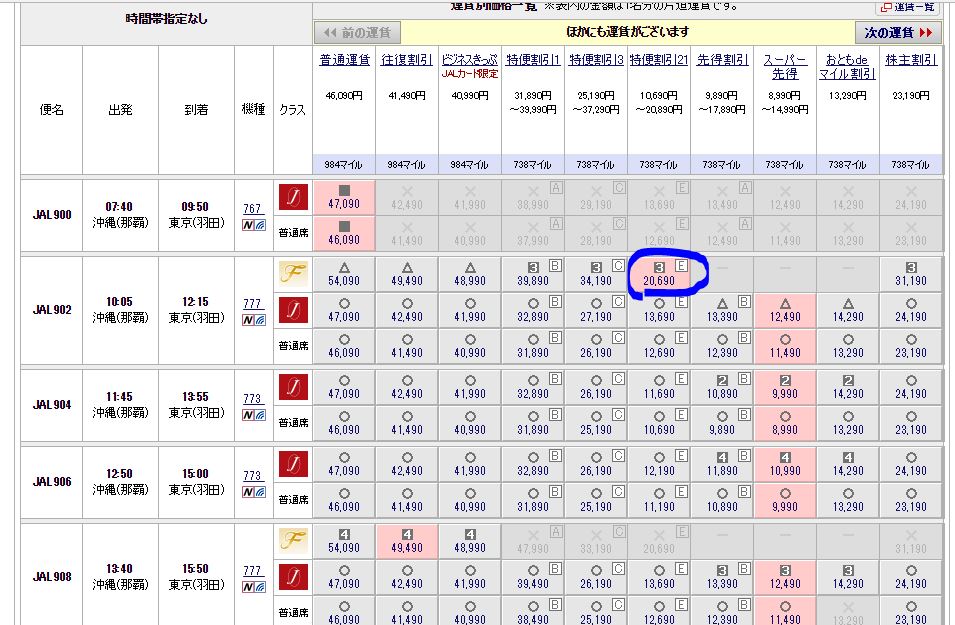The image size is (955, 625).
Task: Click the Class J icon for JAL904
Action: (x=293, y=387)
